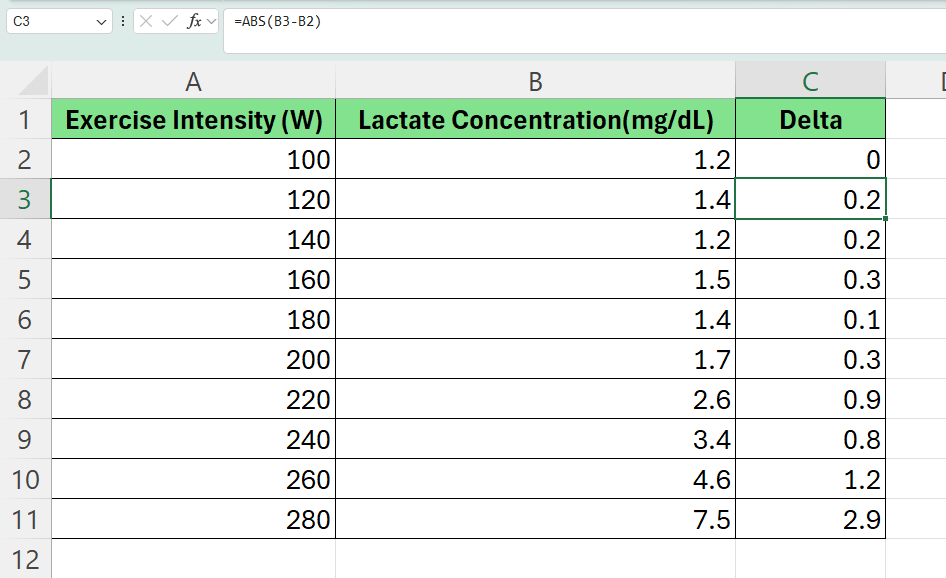Click the Select All corner triangle
Image resolution: width=946 pixels, height=578 pixels.
pyautogui.click(x=34, y=81)
